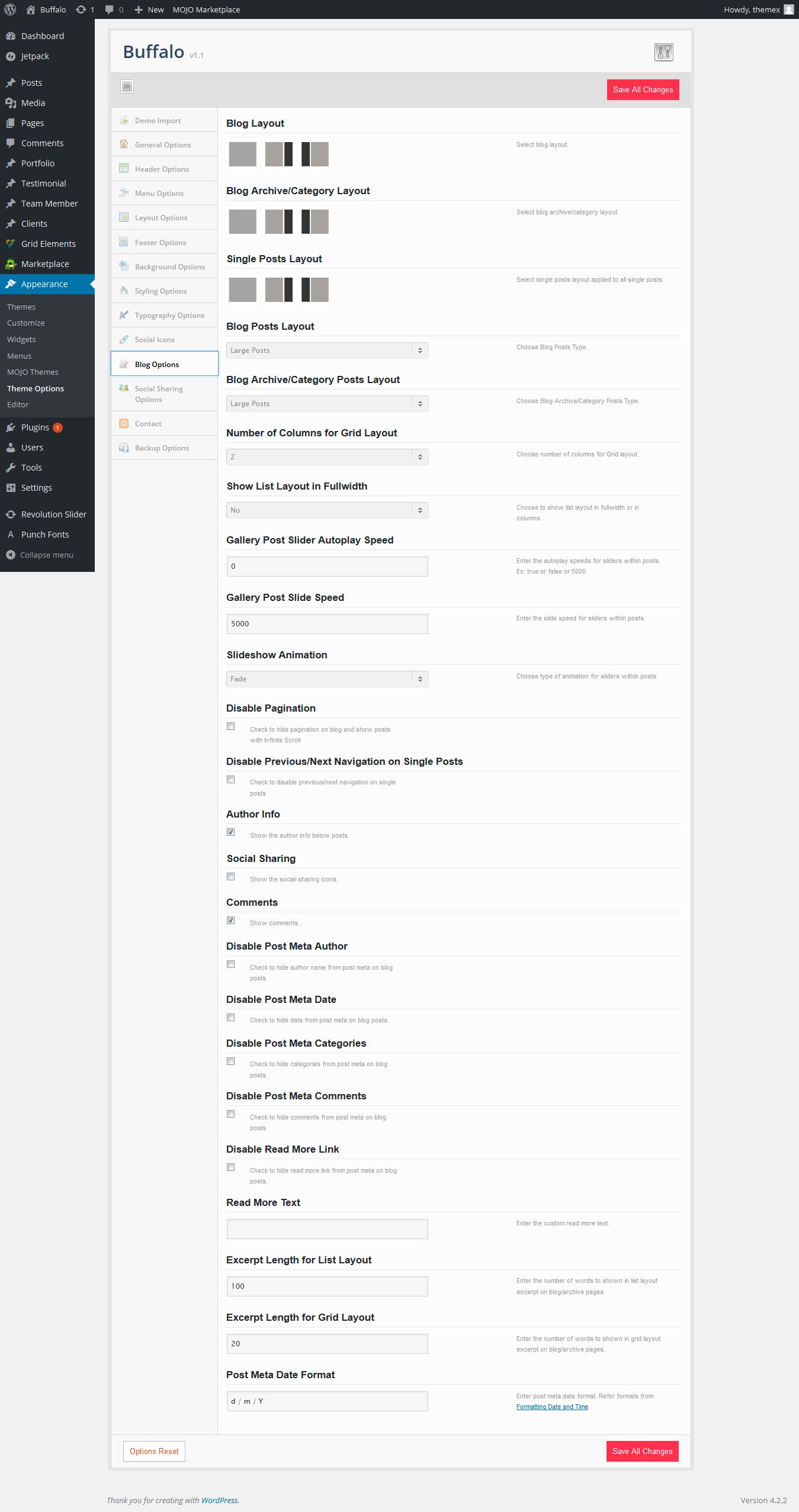The width and height of the screenshot is (799, 1512).
Task: Enable the Social Sharing checkbox
Action: click(231, 877)
